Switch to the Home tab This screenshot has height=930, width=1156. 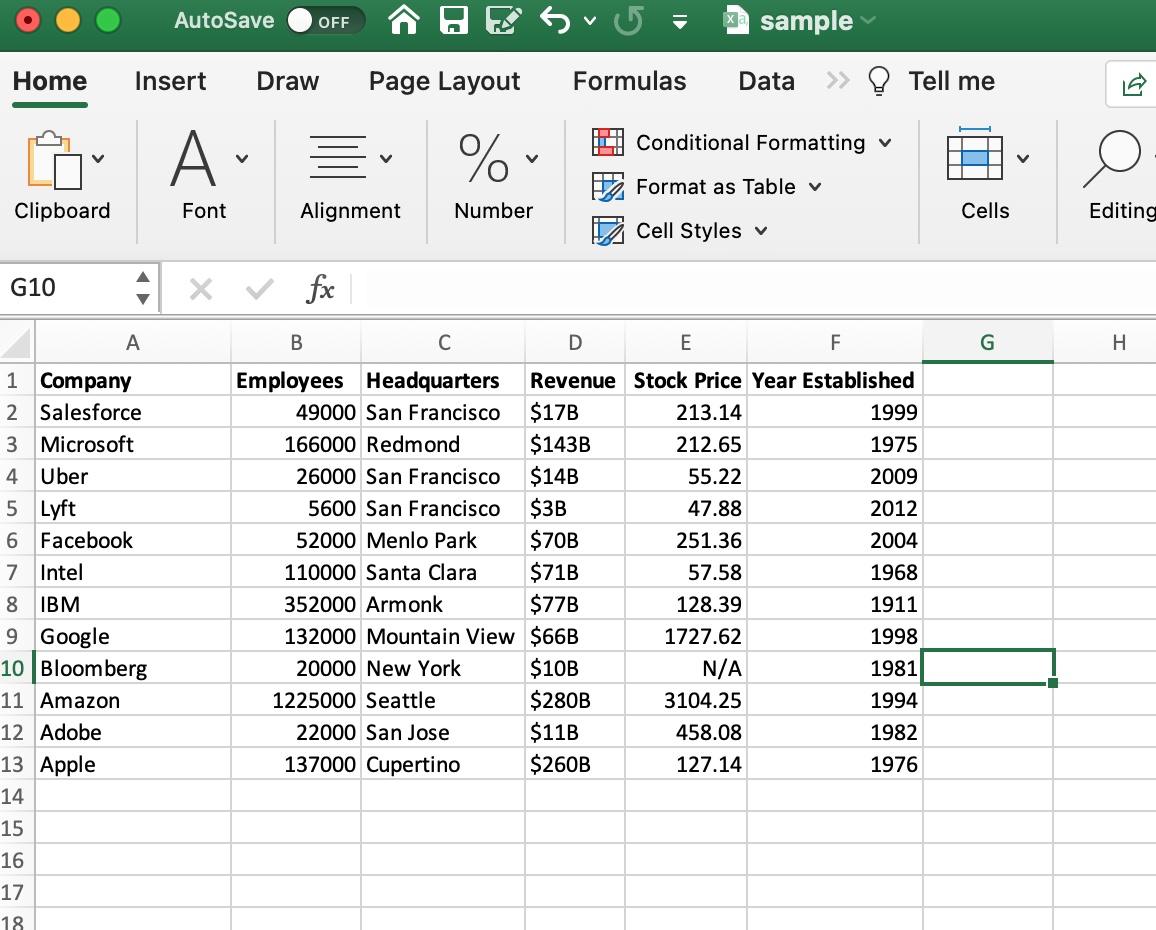tap(50, 80)
